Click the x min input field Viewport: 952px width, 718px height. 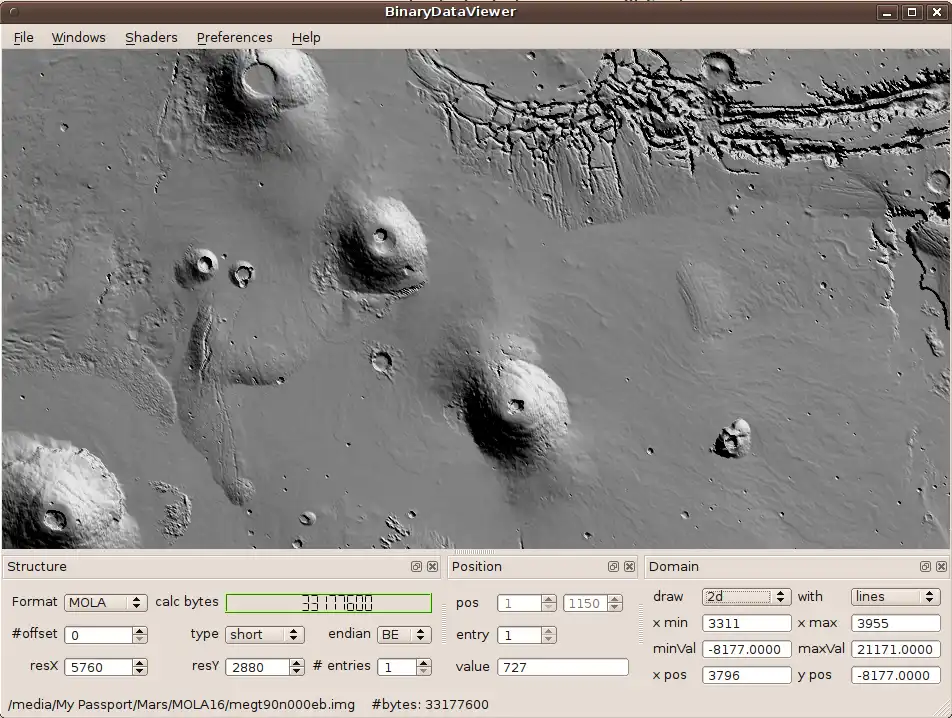[x=746, y=623]
